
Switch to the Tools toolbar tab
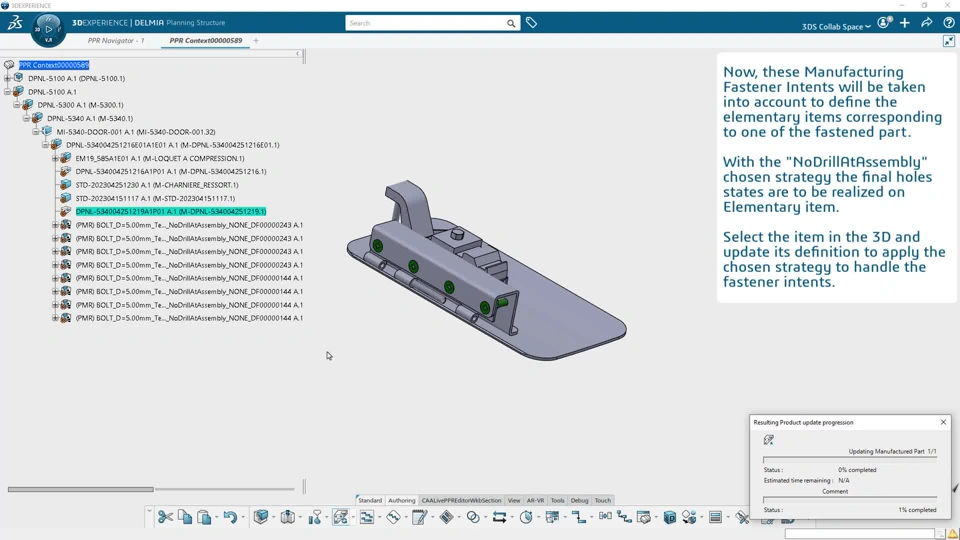pyautogui.click(x=557, y=500)
